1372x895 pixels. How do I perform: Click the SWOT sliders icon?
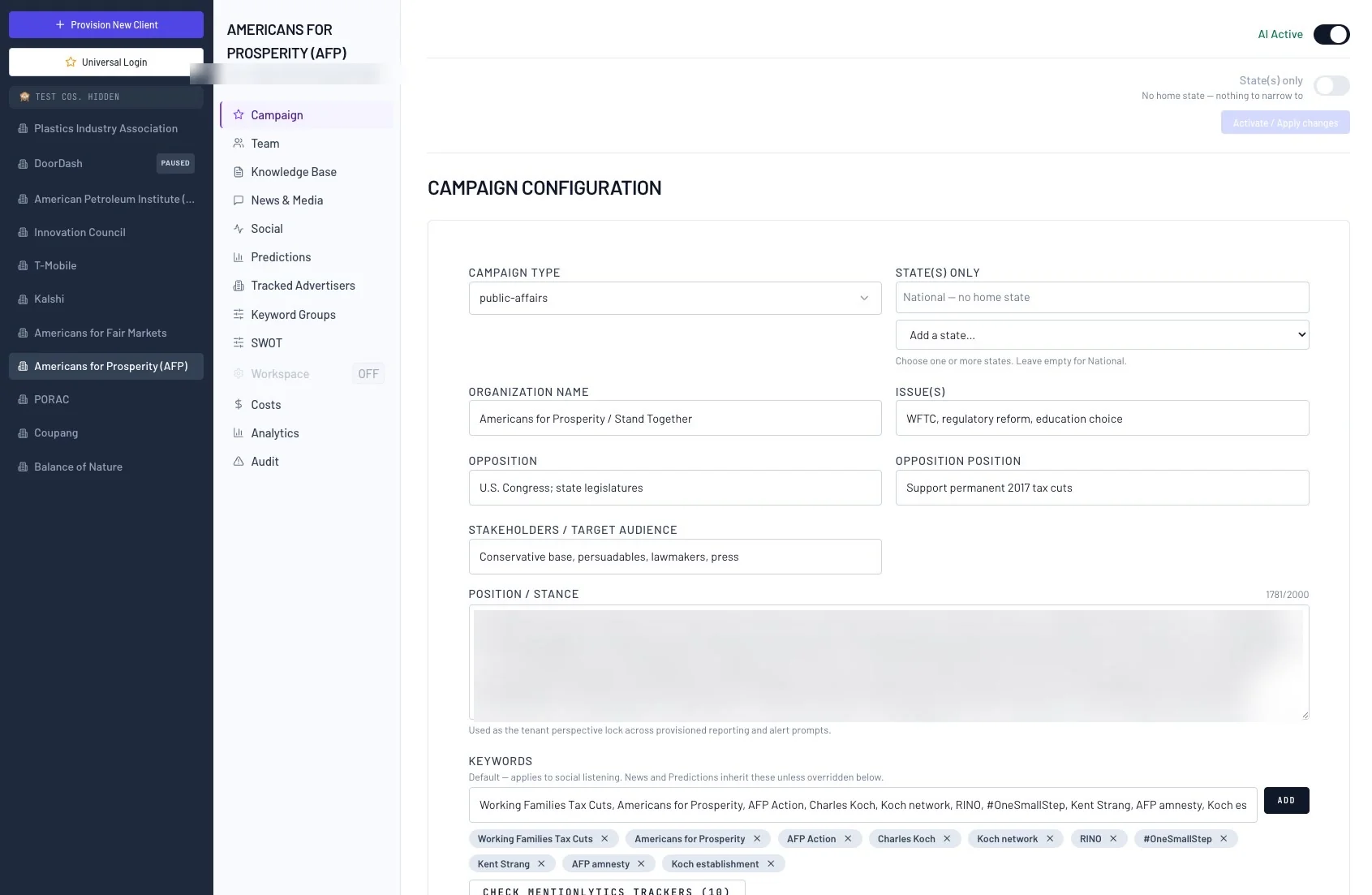coord(239,343)
